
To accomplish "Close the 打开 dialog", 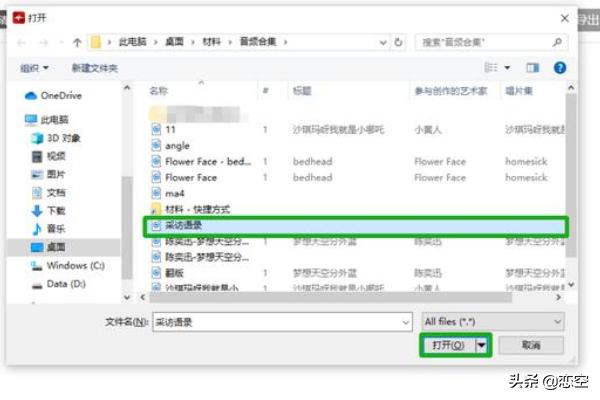I will pyautogui.click(x=564, y=18).
